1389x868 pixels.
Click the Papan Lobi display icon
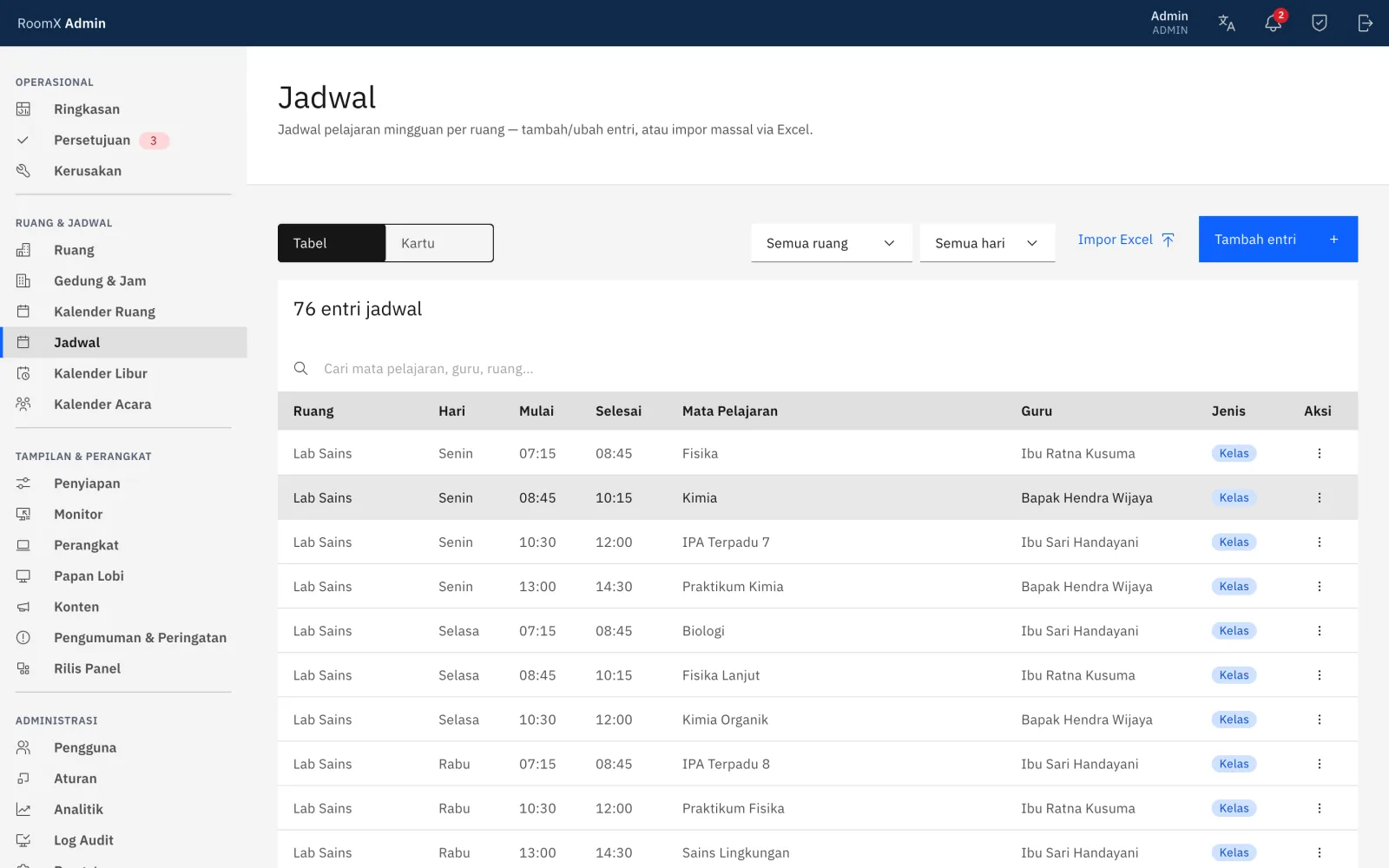(x=23, y=576)
